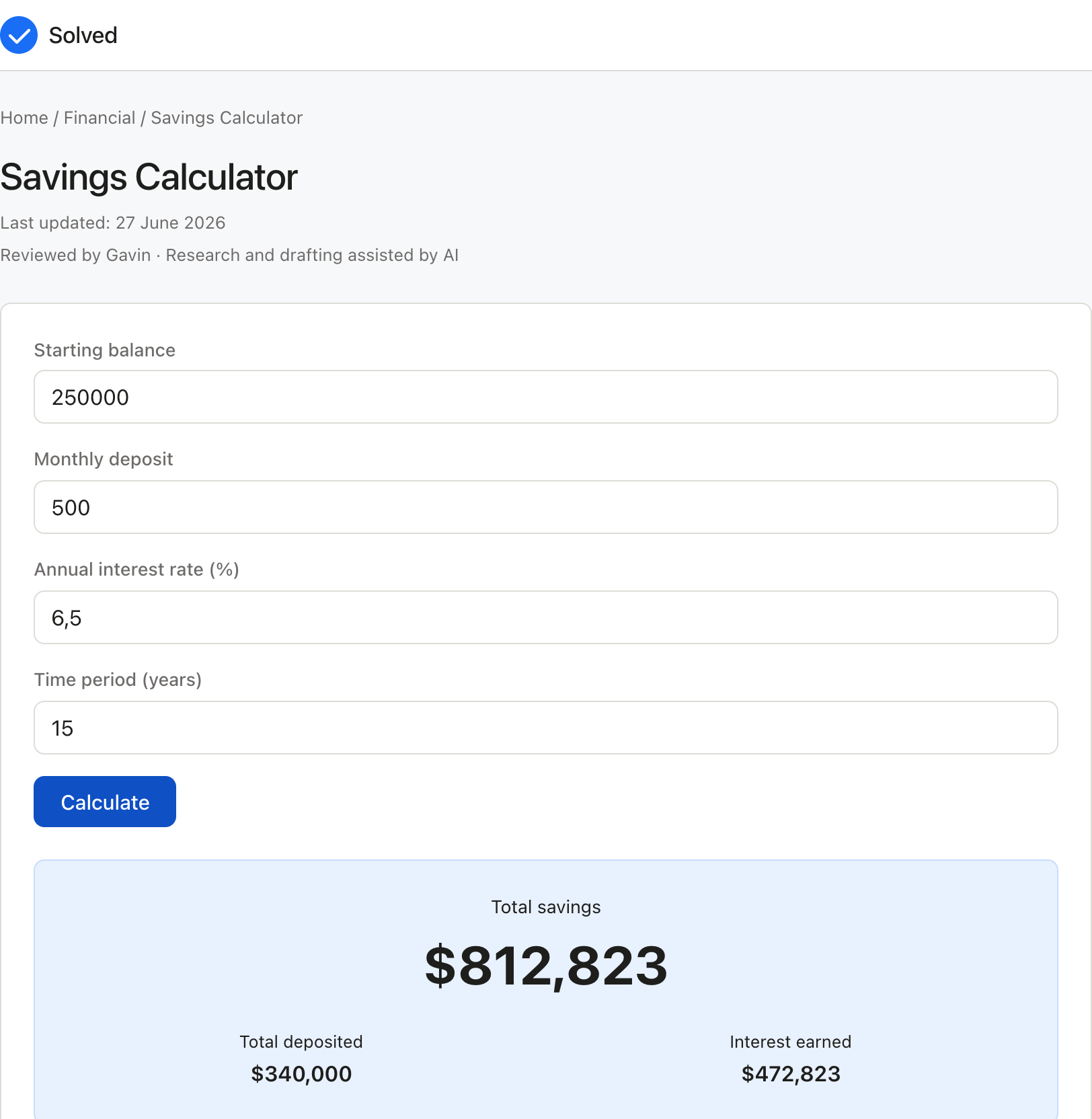Click the Monthly deposit field label
This screenshot has width=1092, height=1119.
tap(104, 459)
